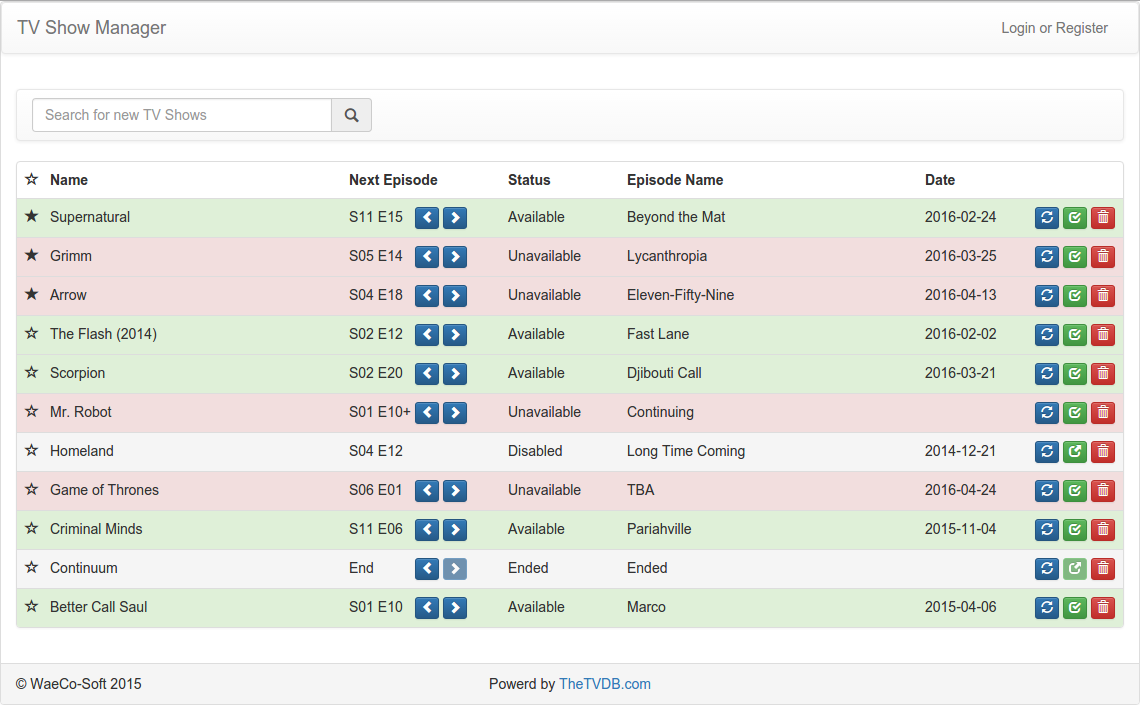Mark Supernatural episode as watched
Screen dimensions: 1140x705
click(1075, 217)
